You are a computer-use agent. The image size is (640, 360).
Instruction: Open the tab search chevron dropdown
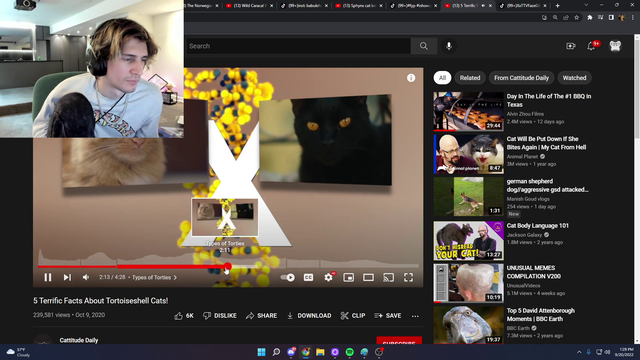tap(586, 5)
